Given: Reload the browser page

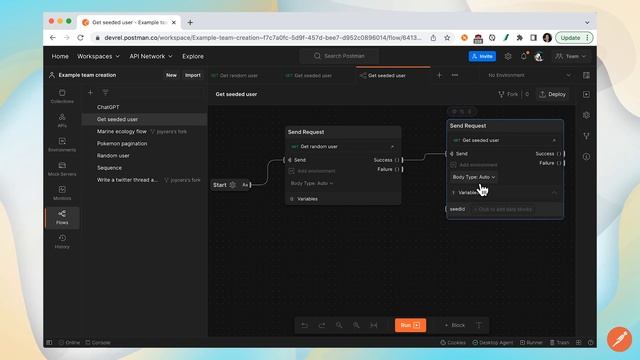Looking at the screenshot, I should 80,38.
